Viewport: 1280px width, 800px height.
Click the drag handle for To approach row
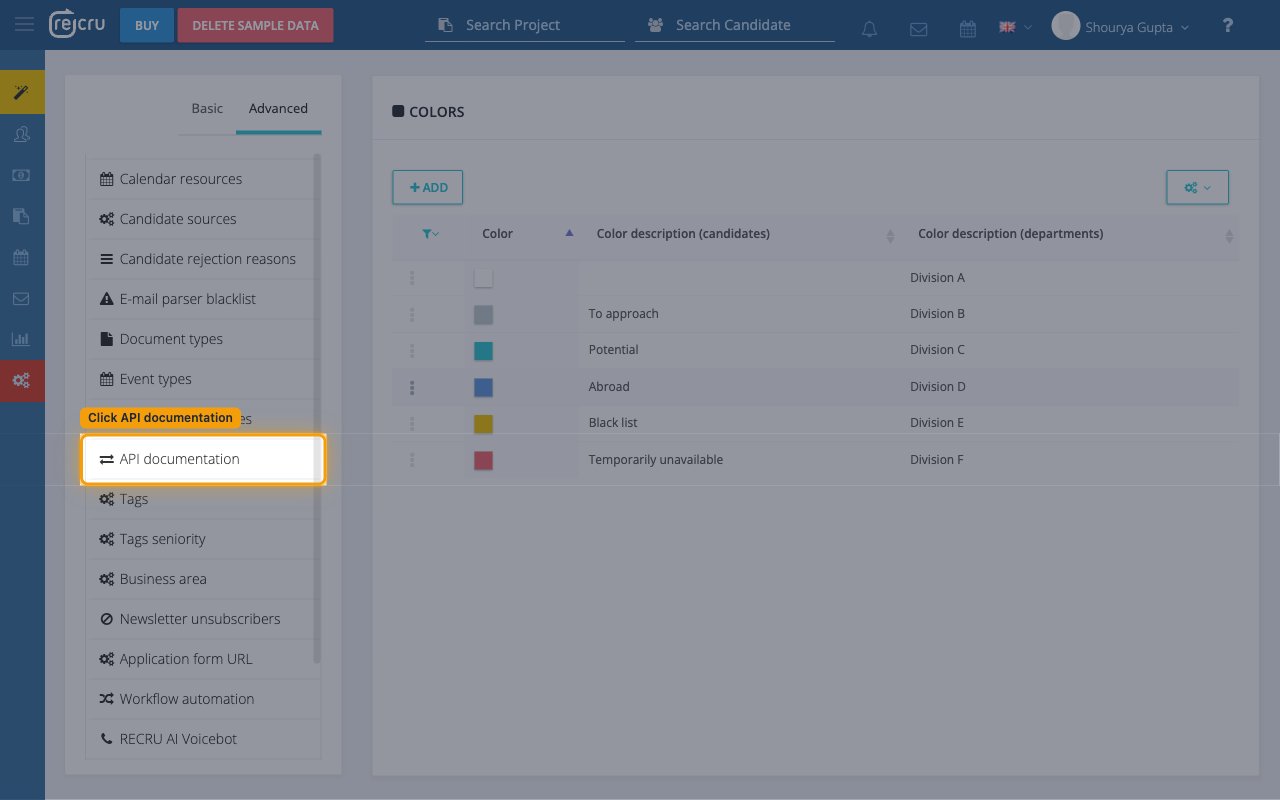[412, 314]
